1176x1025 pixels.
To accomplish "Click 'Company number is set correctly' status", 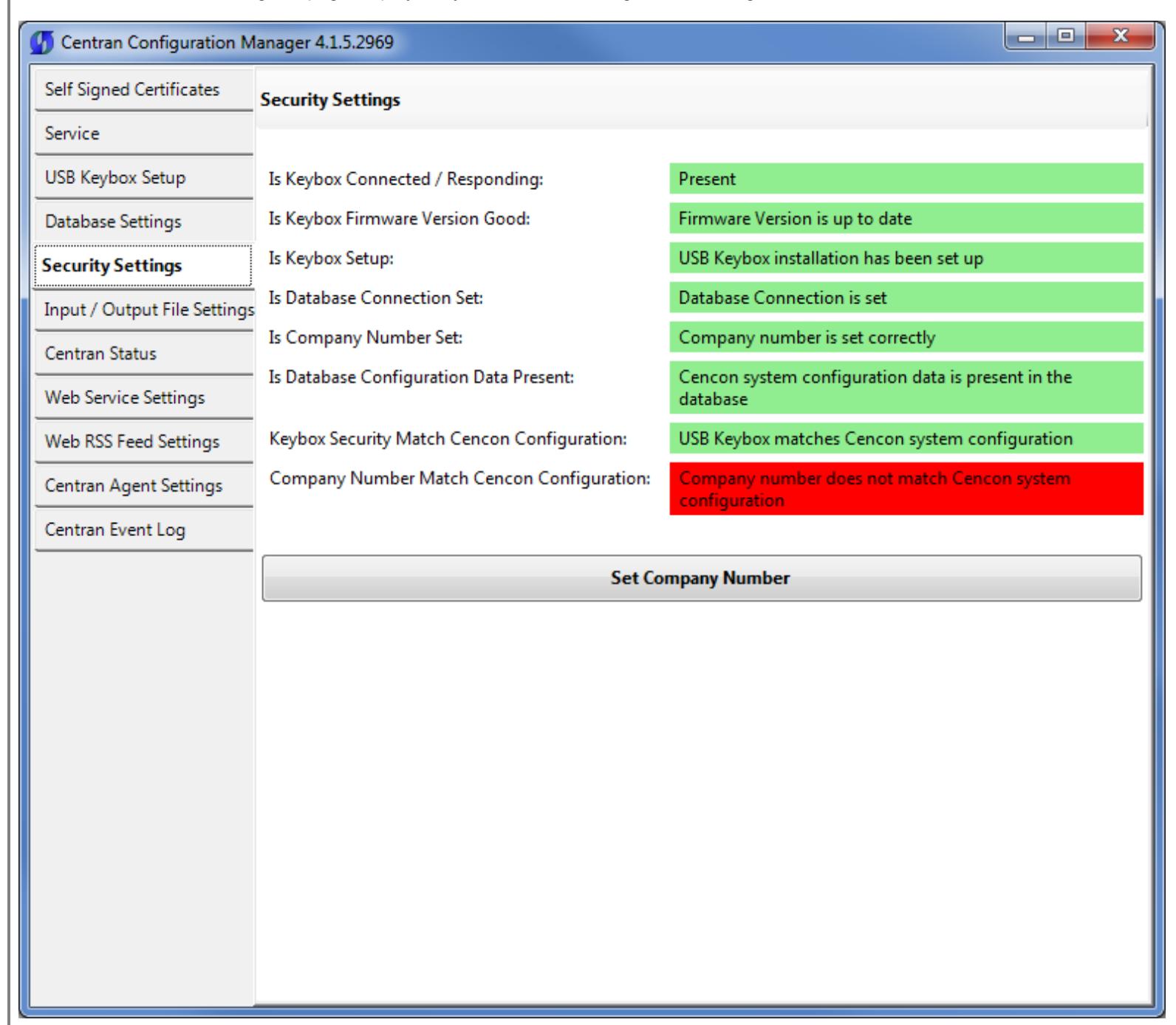I will (x=906, y=337).
